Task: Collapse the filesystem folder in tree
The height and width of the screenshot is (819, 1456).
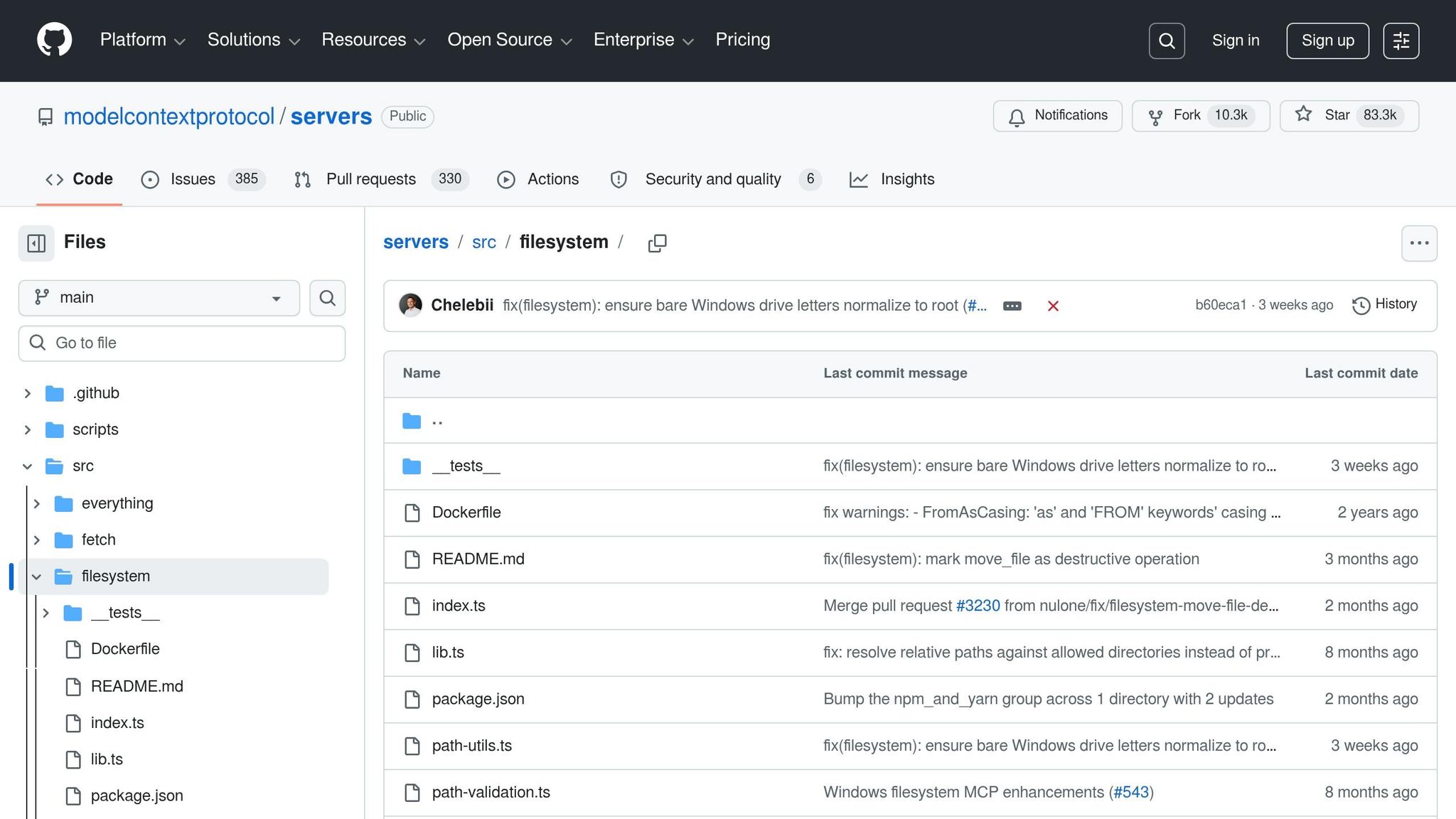Action: [x=37, y=577]
